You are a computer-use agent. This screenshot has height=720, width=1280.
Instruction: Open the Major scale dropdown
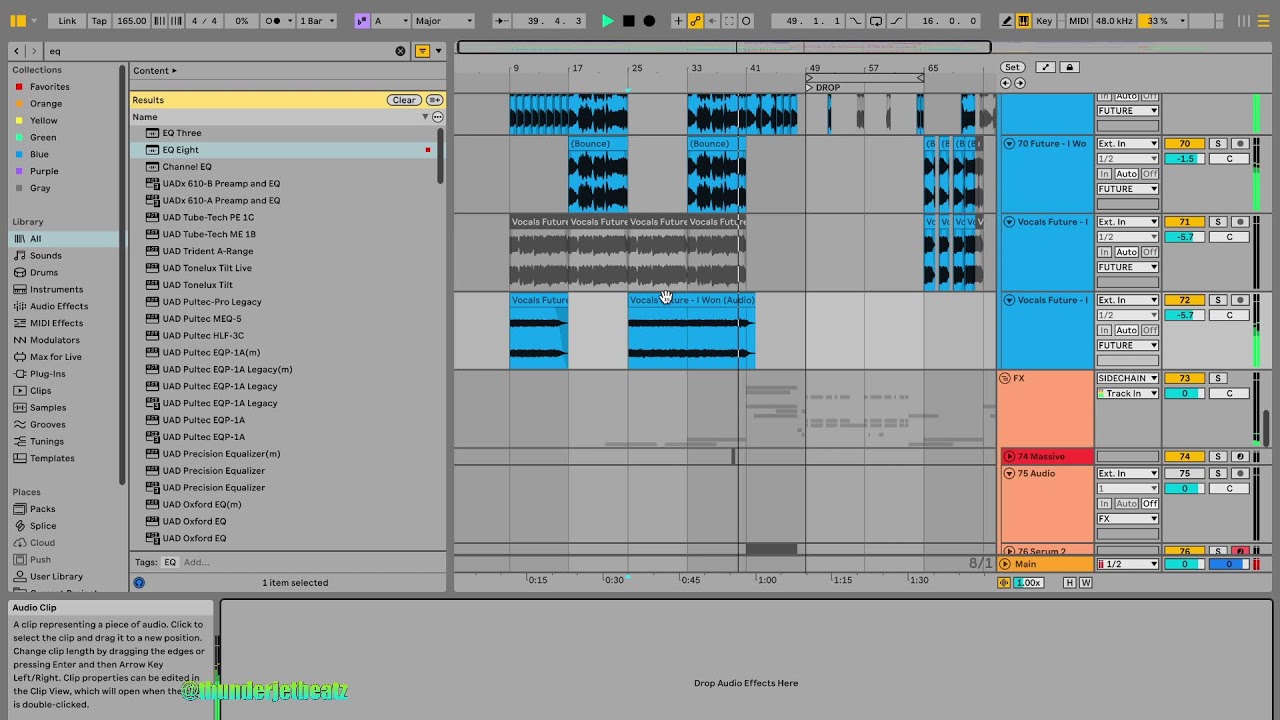444,20
